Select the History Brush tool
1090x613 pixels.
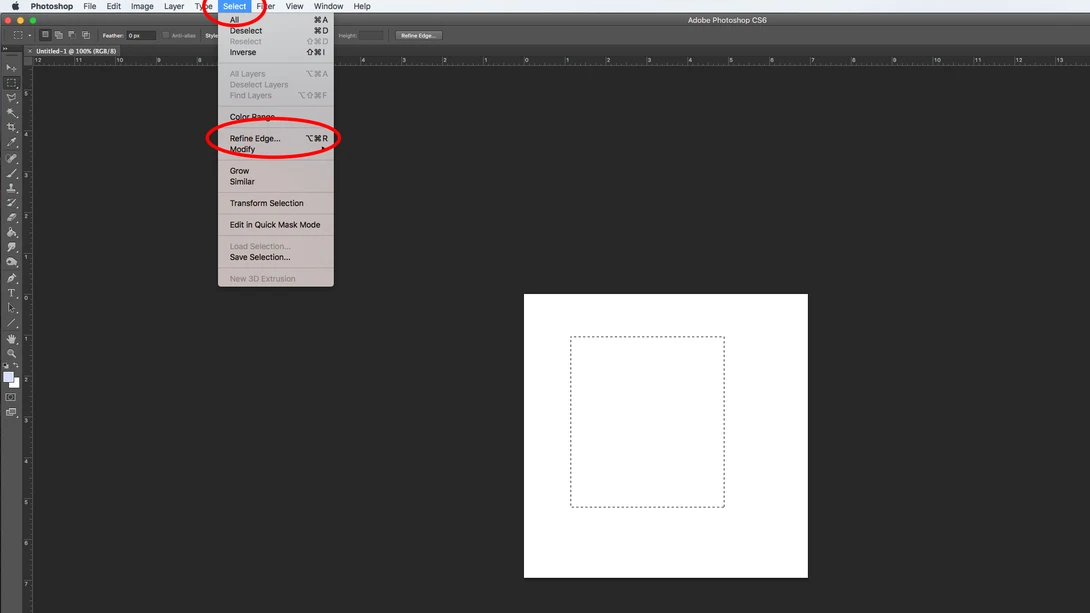(11, 203)
